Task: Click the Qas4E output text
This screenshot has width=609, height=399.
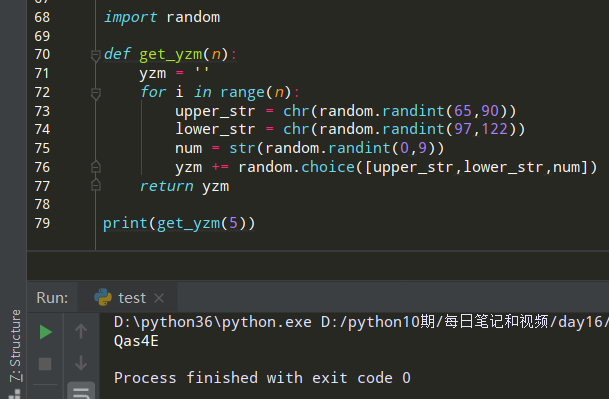Action: [136, 341]
